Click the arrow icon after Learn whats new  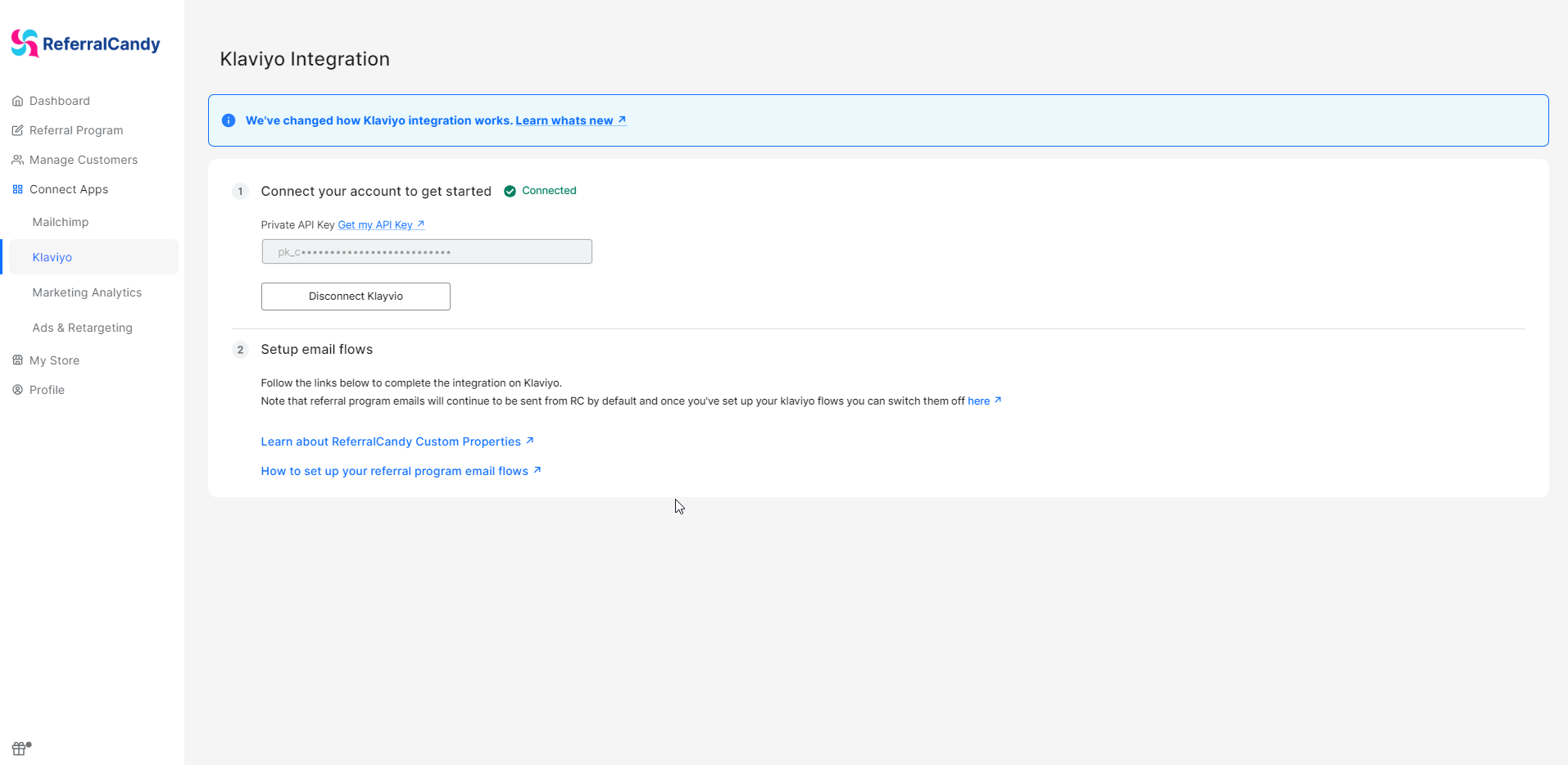(622, 120)
